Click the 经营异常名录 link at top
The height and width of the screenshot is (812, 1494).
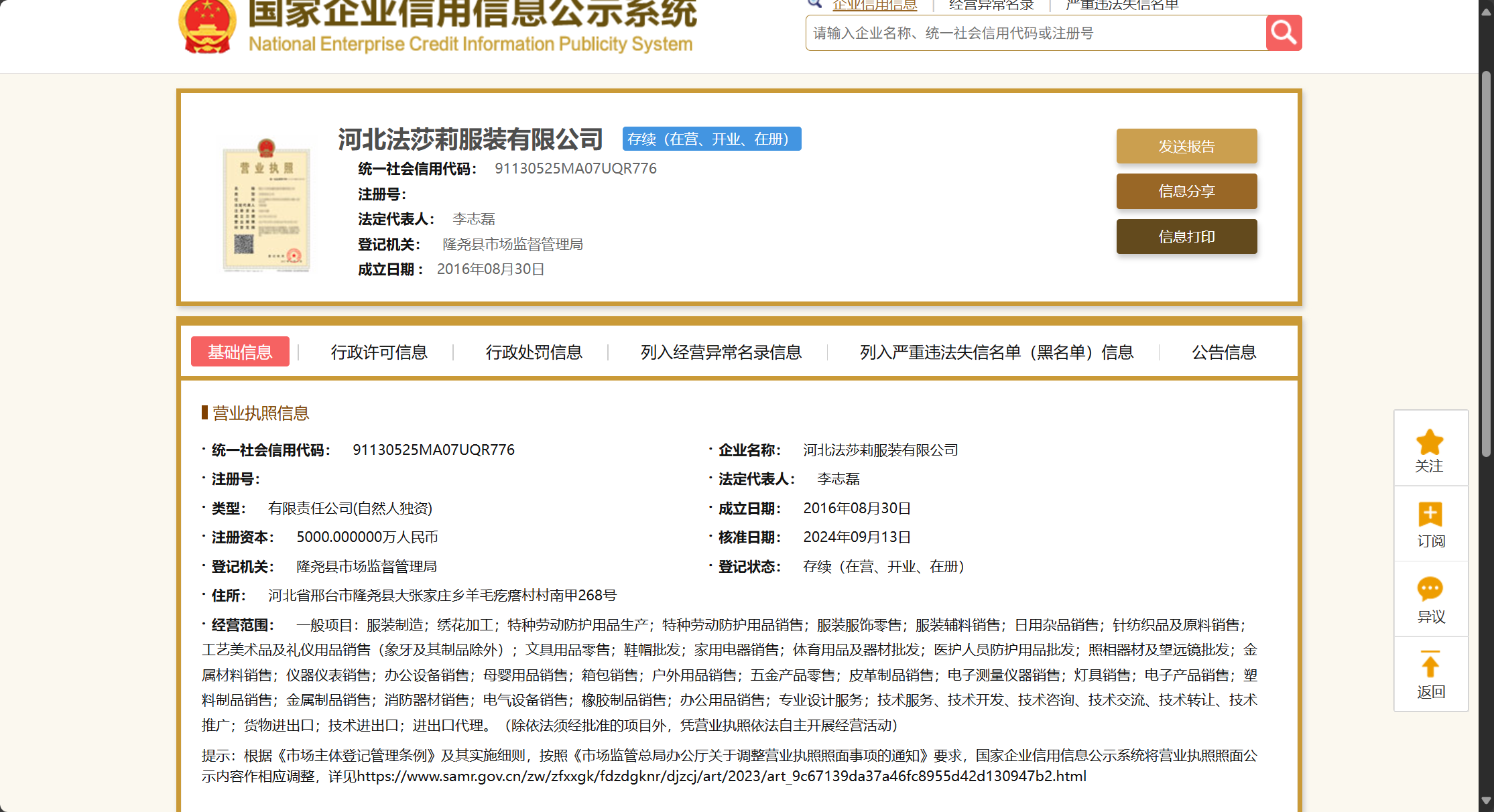point(991,5)
